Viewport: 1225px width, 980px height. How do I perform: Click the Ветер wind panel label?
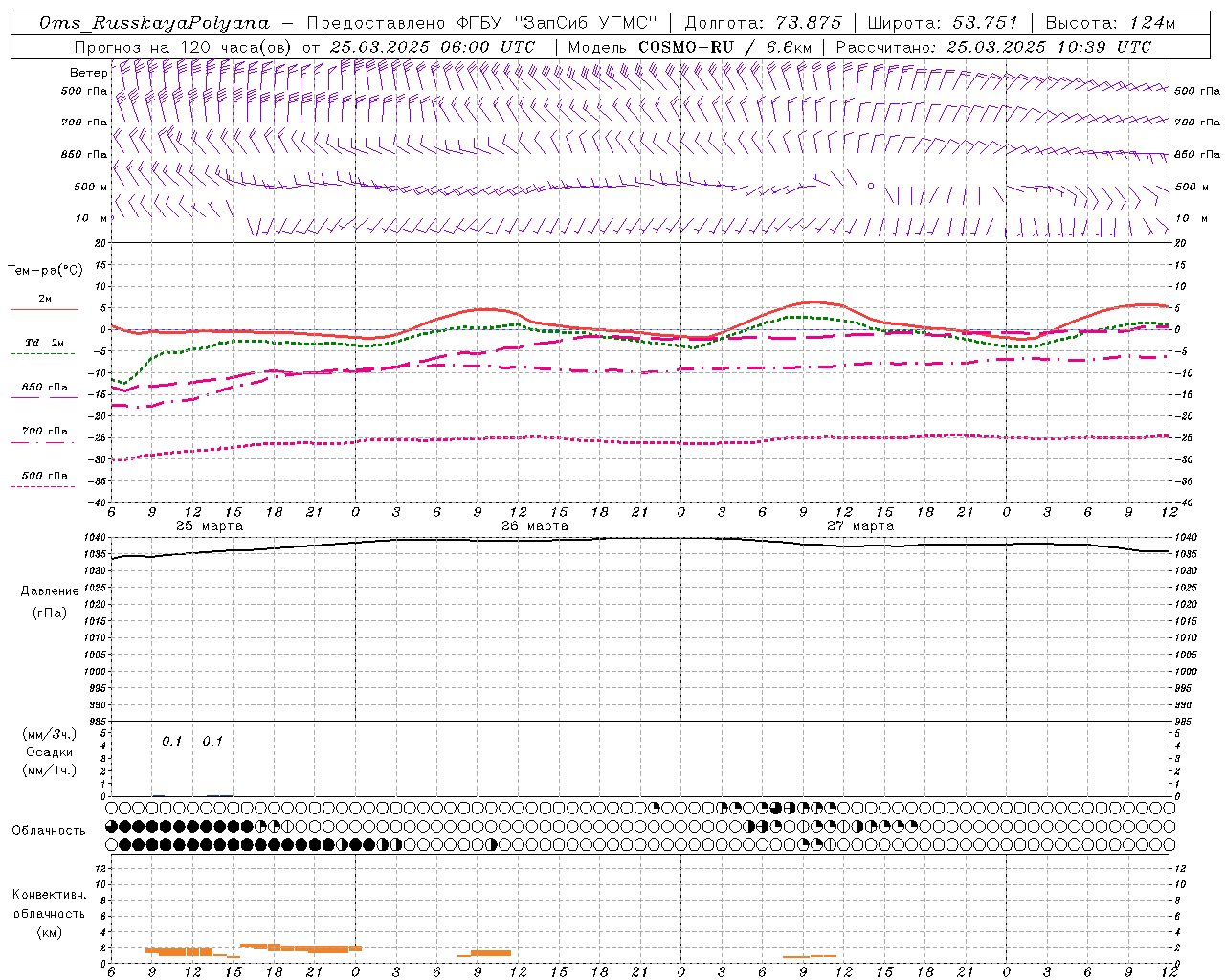click(x=88, y=73)
